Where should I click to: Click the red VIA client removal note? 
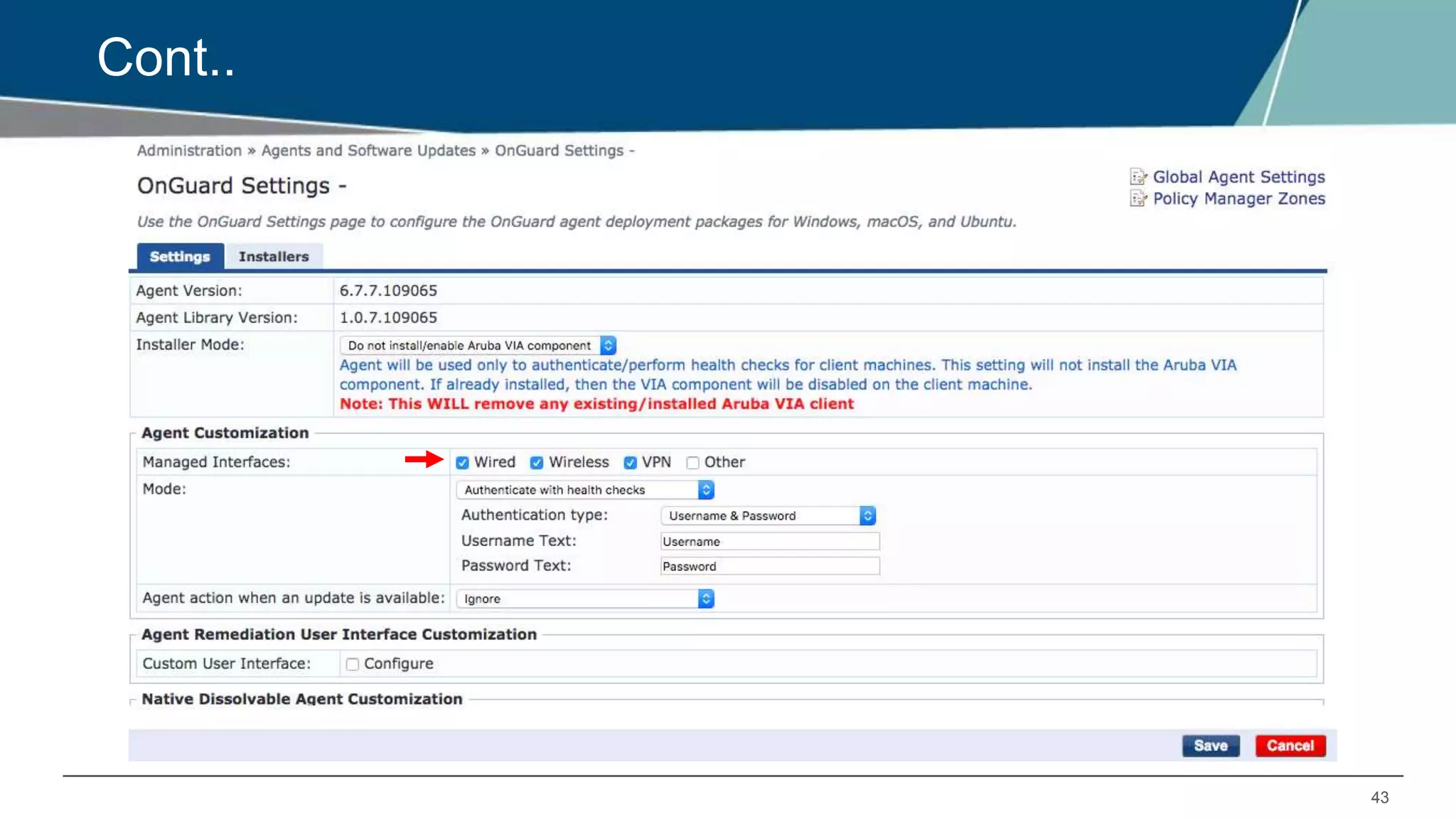point(596,404)
